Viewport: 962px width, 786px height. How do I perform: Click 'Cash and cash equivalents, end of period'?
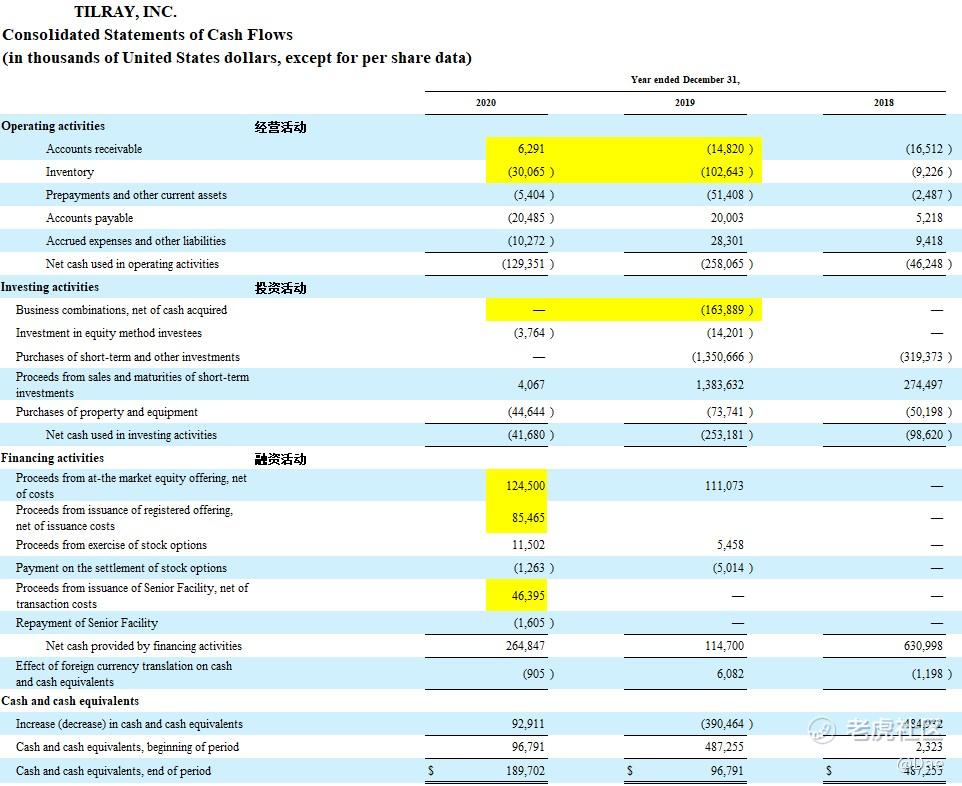(113, 771)
